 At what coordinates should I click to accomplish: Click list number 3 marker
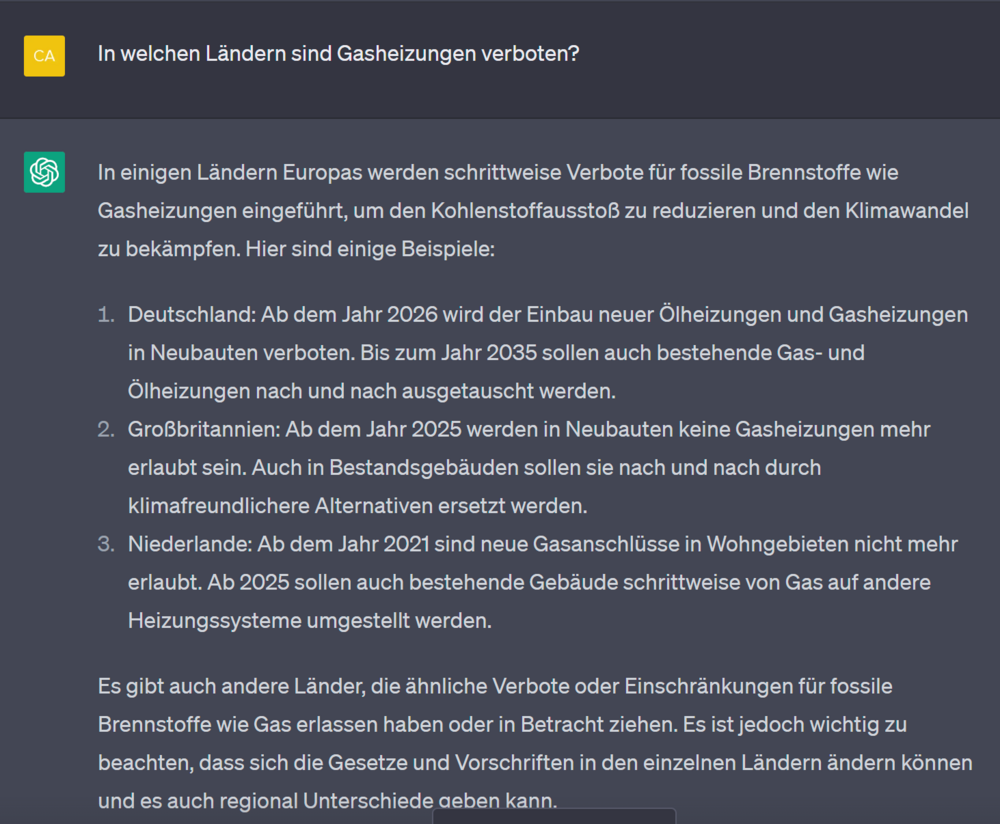[106, 545]
